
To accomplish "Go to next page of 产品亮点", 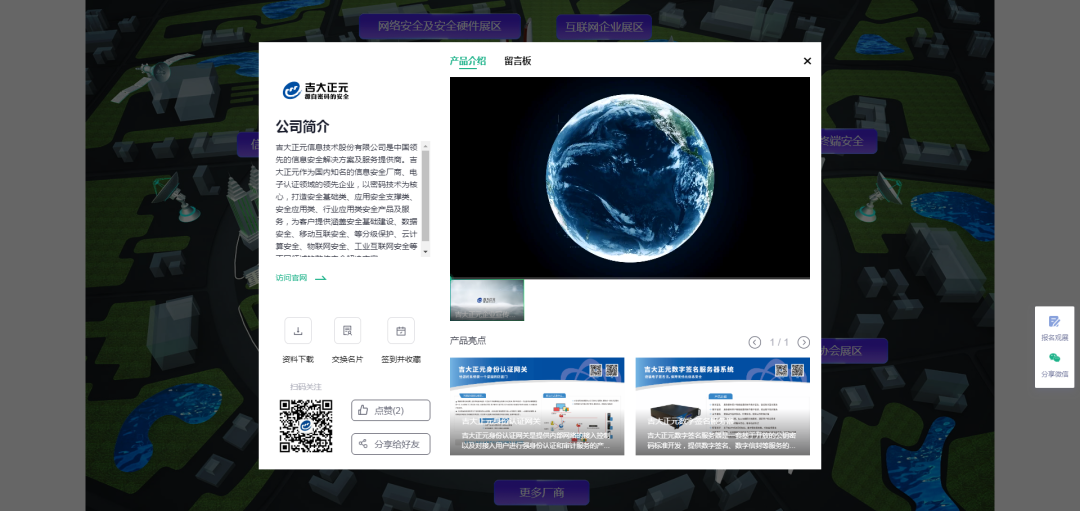I will point(803,342).
